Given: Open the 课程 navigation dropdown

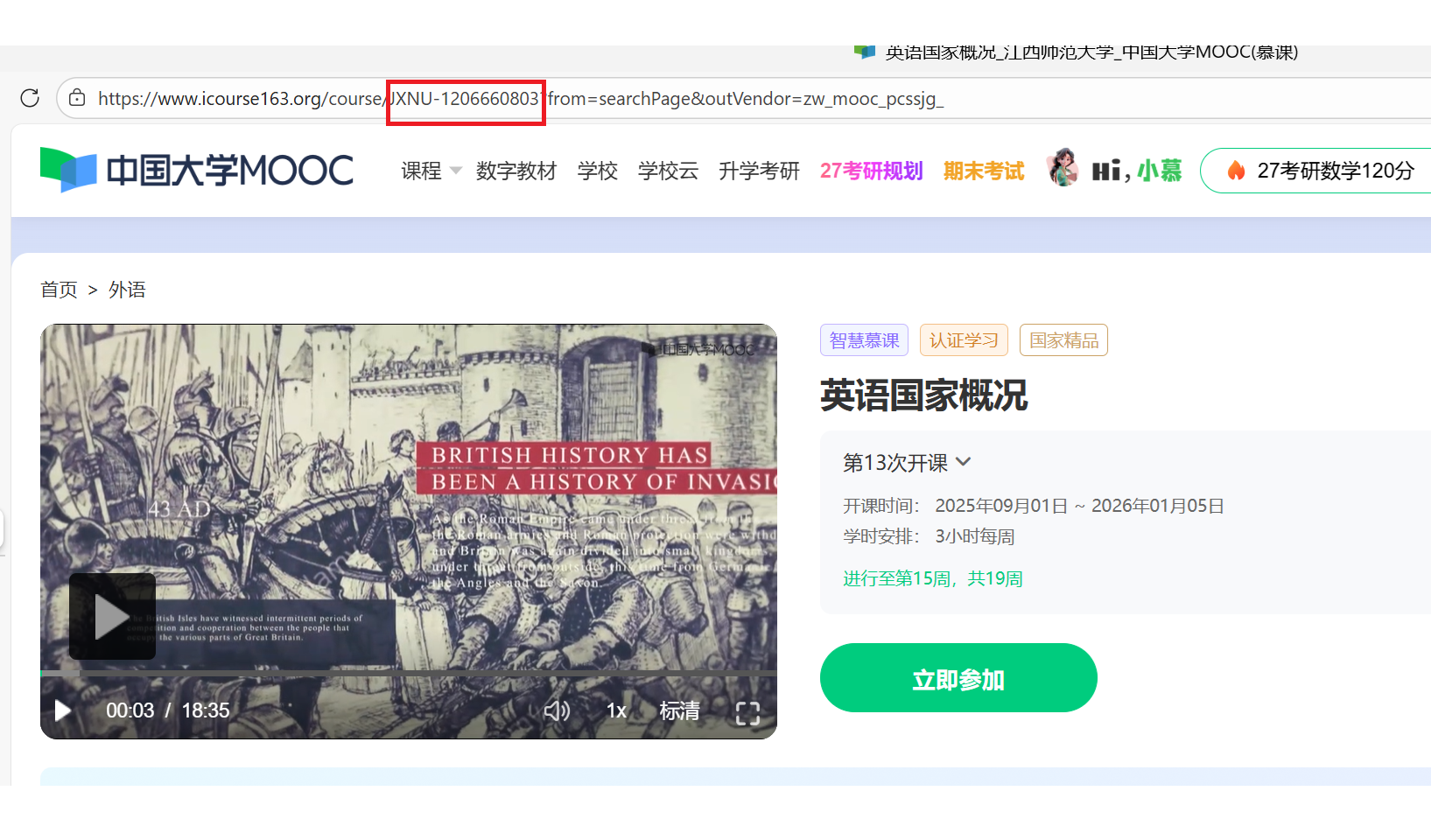Looking at the screenshot, I should point(429,171).
